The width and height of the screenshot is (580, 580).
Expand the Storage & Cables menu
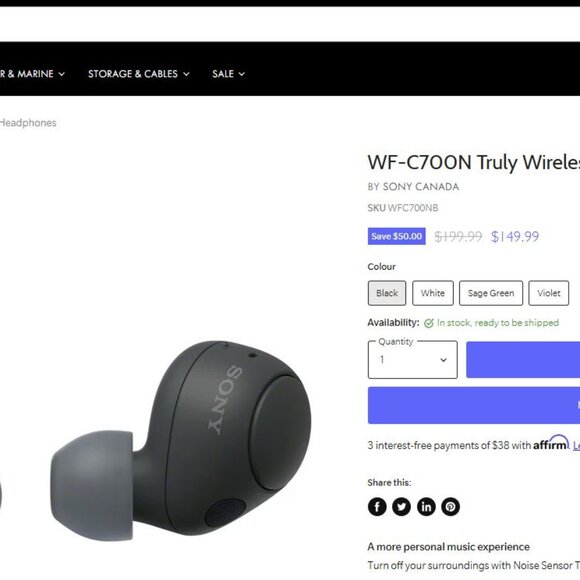(139, 74)
